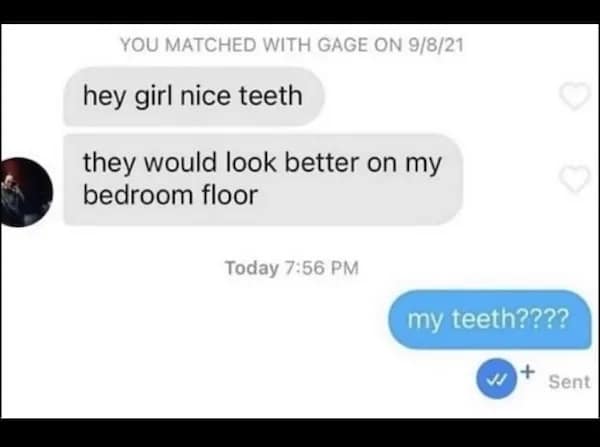Screen dimensions: 600x447
Task: Click the "7:56 PM" time portion of the timestamp
Action: [322, 268]
